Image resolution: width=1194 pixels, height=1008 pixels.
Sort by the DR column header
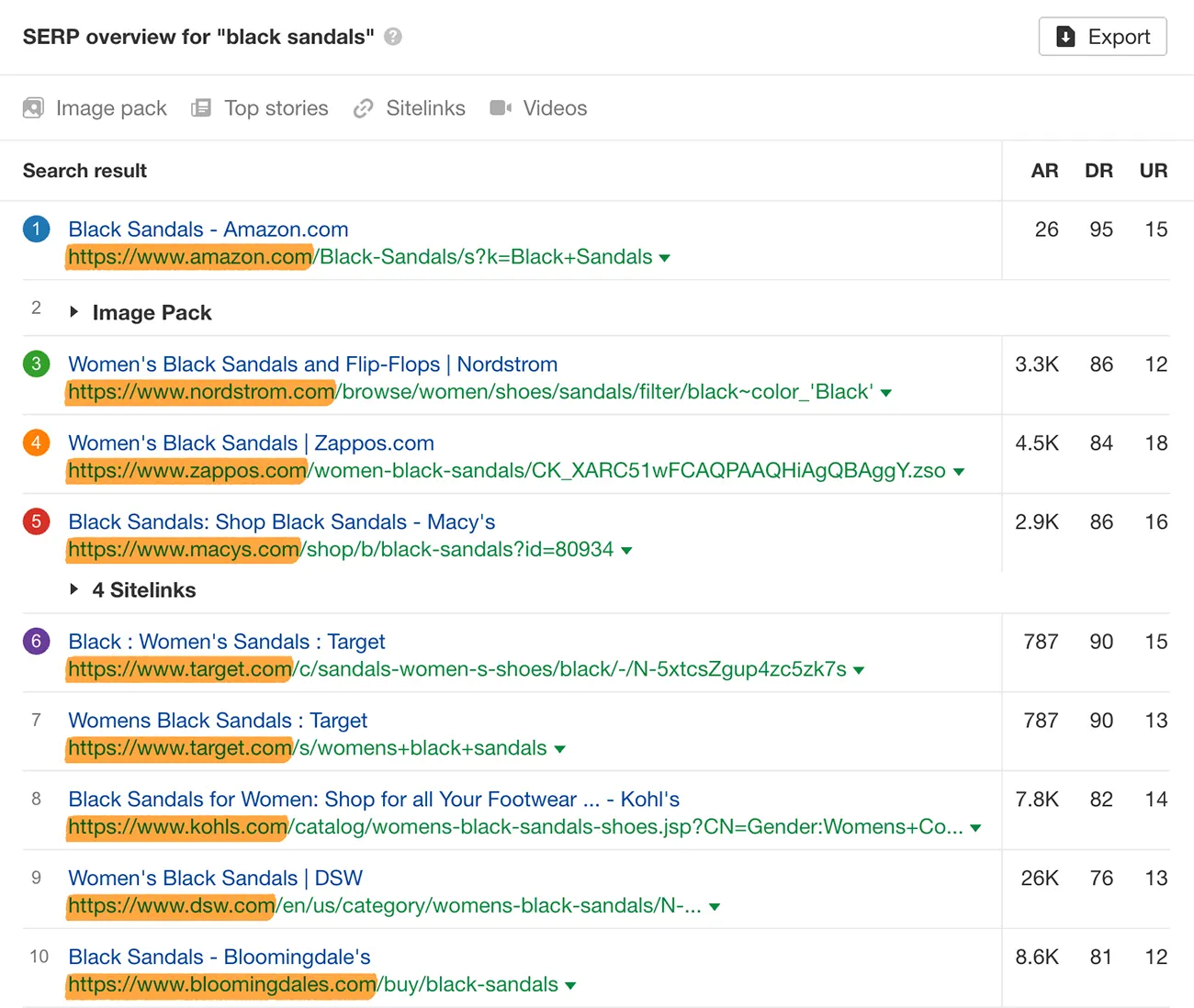(x=1098, y=171)
